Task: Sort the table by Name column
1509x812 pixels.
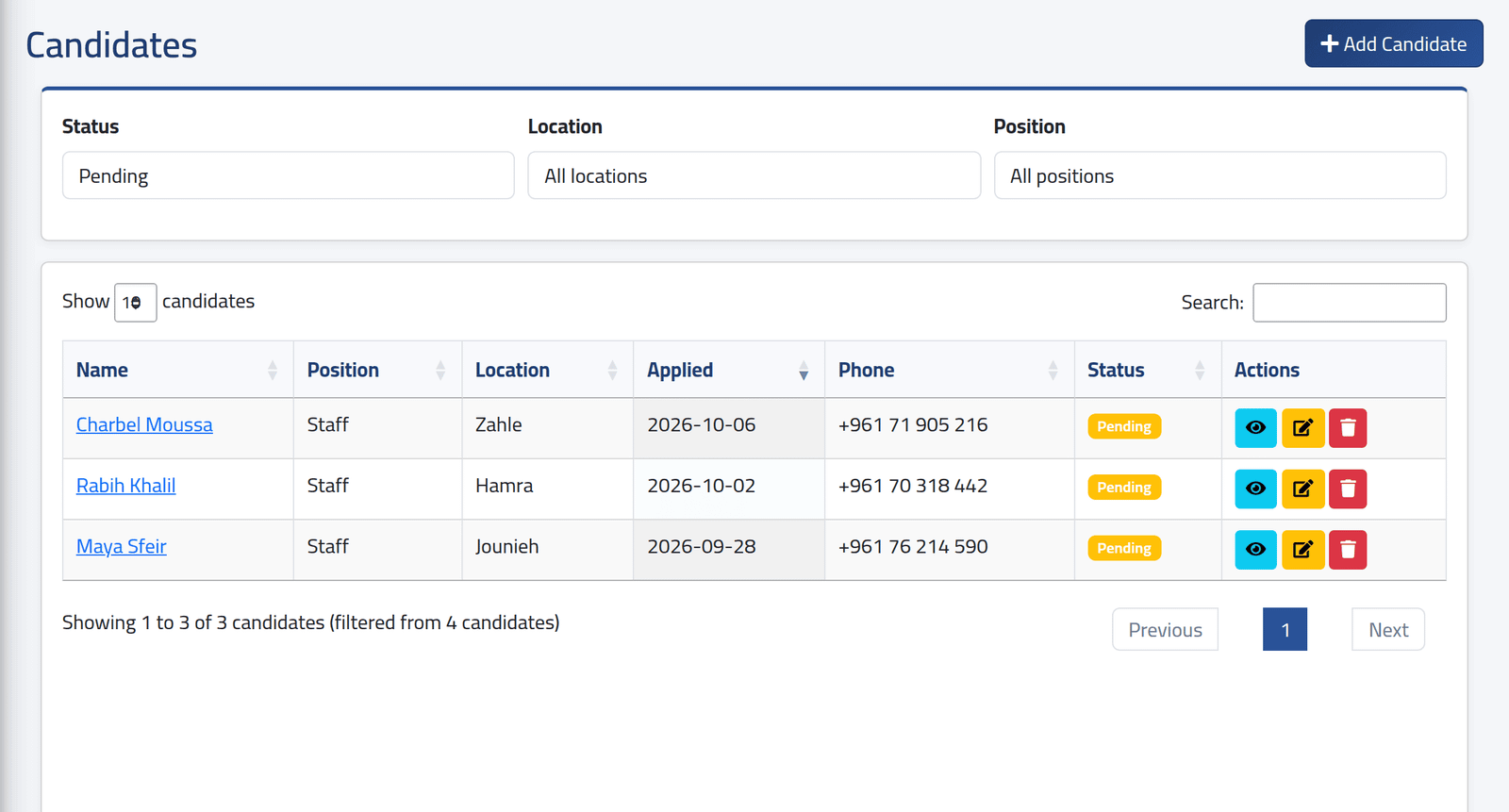Action: pos(177,370)
